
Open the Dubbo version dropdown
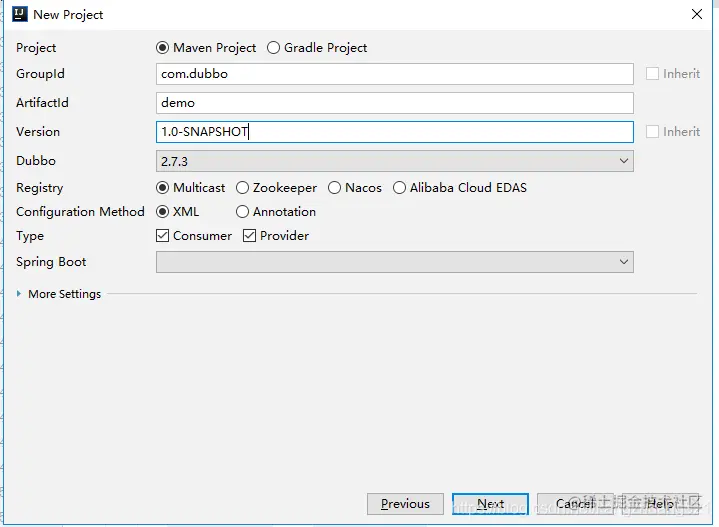(x=395, y=161)
